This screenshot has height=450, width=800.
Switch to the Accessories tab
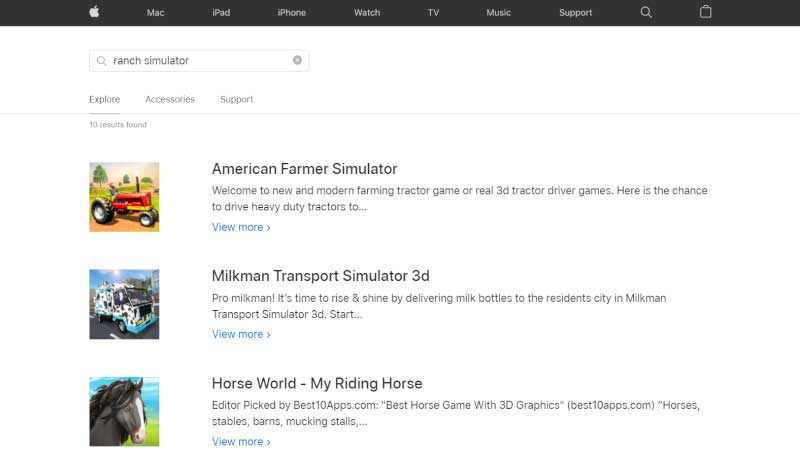point(170,99)
